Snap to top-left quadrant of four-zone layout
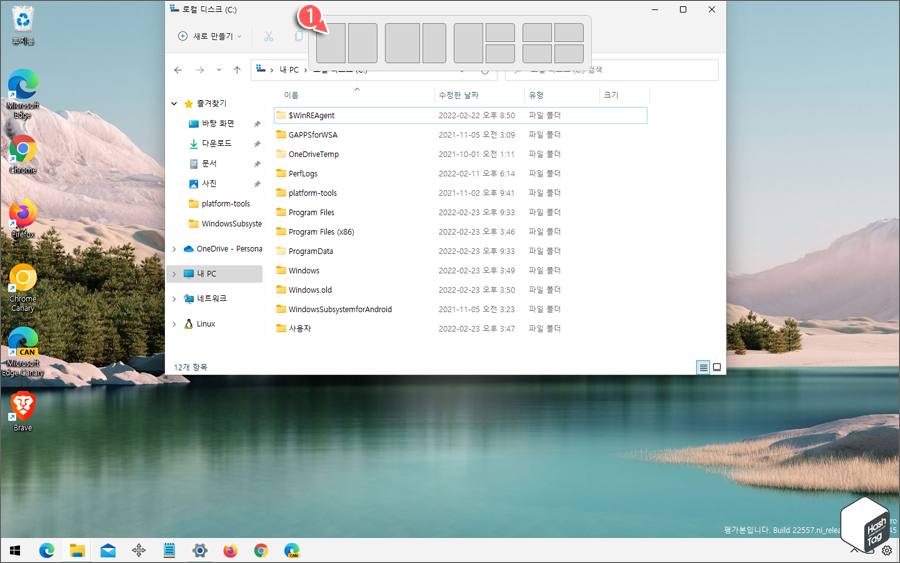The width and height of the screenshot is (900, 563). (537, 33)
